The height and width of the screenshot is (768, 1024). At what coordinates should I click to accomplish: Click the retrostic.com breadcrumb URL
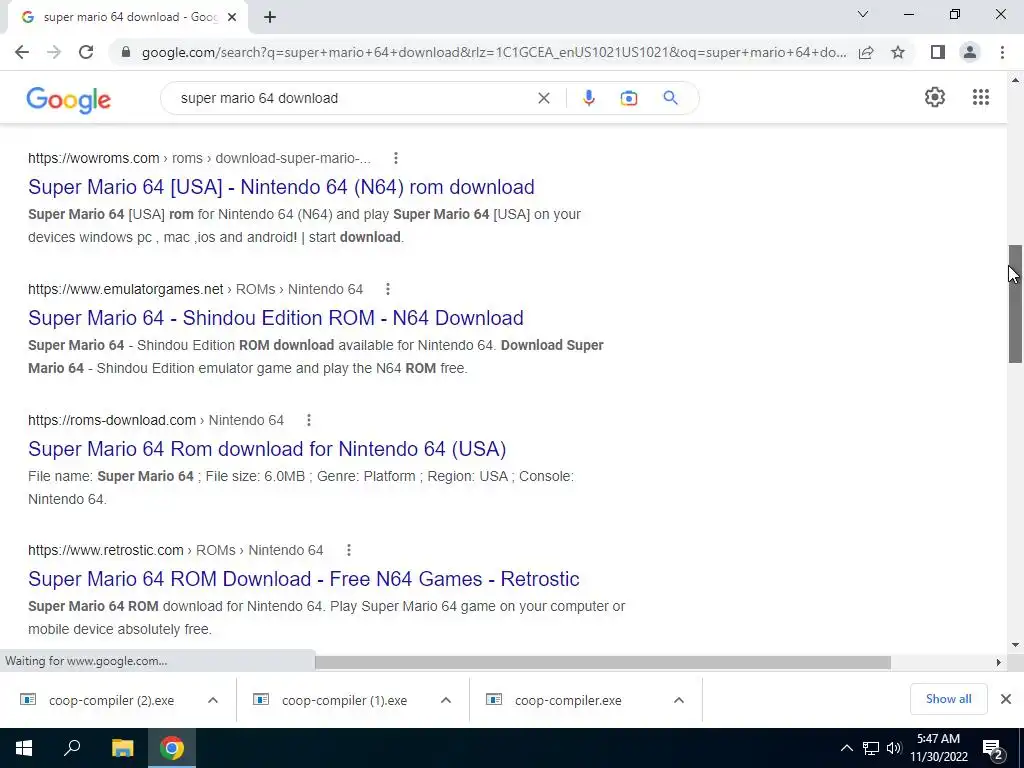pos(175,550)
